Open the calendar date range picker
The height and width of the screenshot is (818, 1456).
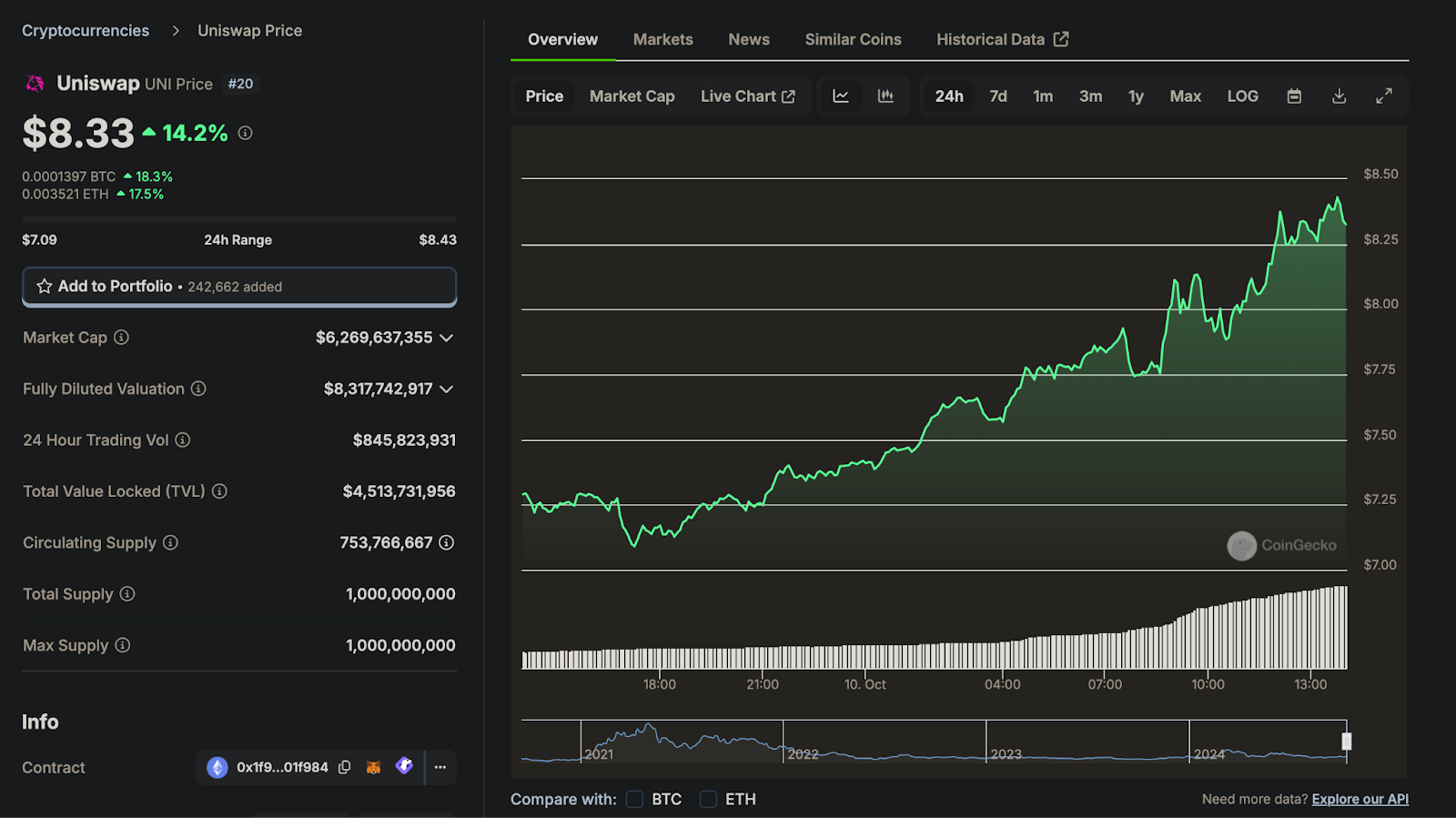coord(1294,96)
